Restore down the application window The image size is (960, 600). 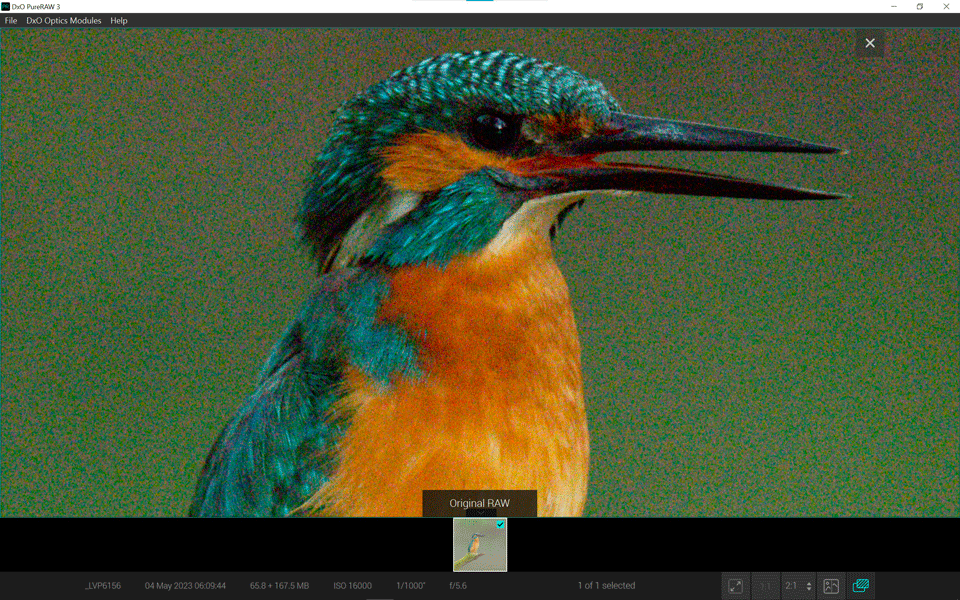920,6
